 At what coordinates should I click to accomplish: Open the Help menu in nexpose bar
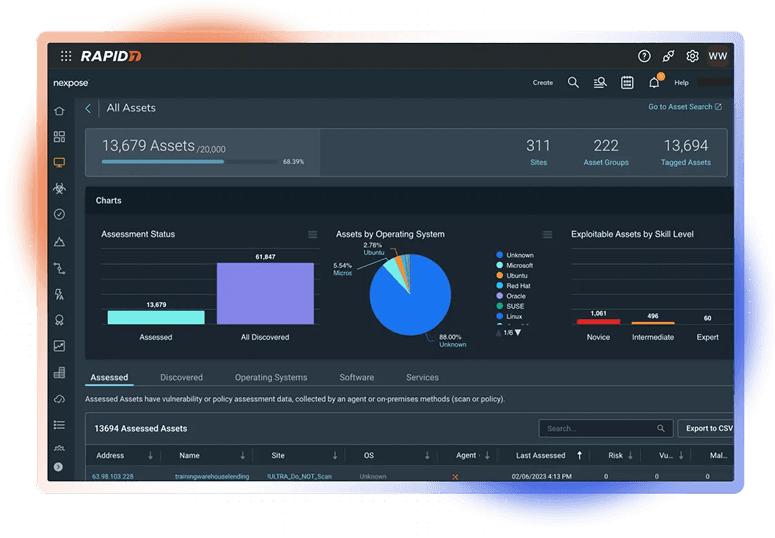(x=681, y=83)
